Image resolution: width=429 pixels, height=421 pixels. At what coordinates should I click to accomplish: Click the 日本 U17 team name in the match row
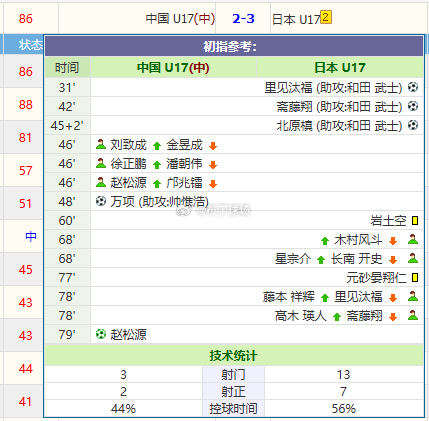click(296, 19)
